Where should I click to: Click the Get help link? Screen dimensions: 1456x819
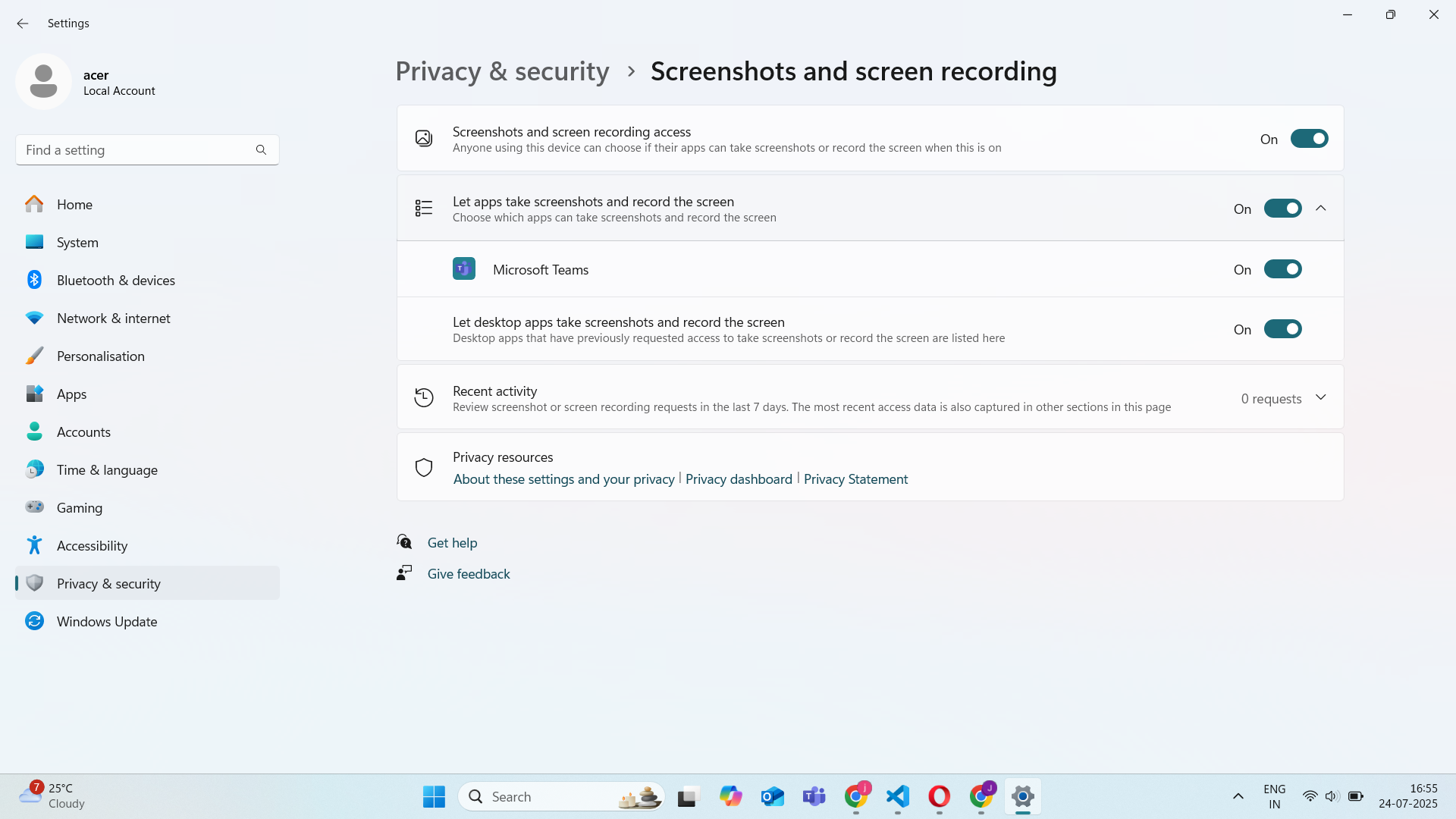coord(452,543)
